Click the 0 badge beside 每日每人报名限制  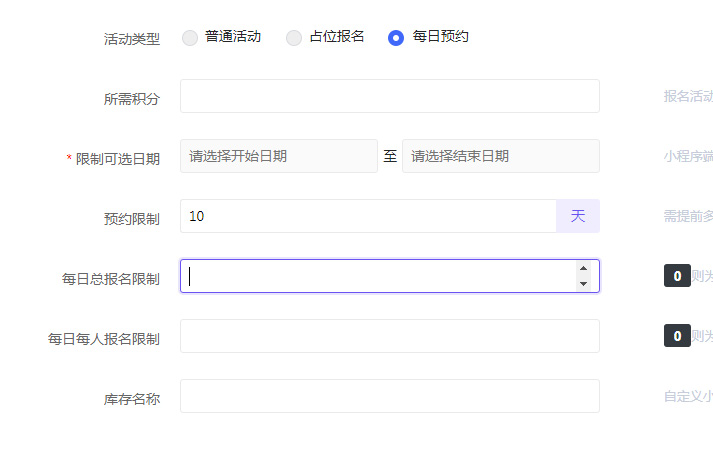coord(677,336)
